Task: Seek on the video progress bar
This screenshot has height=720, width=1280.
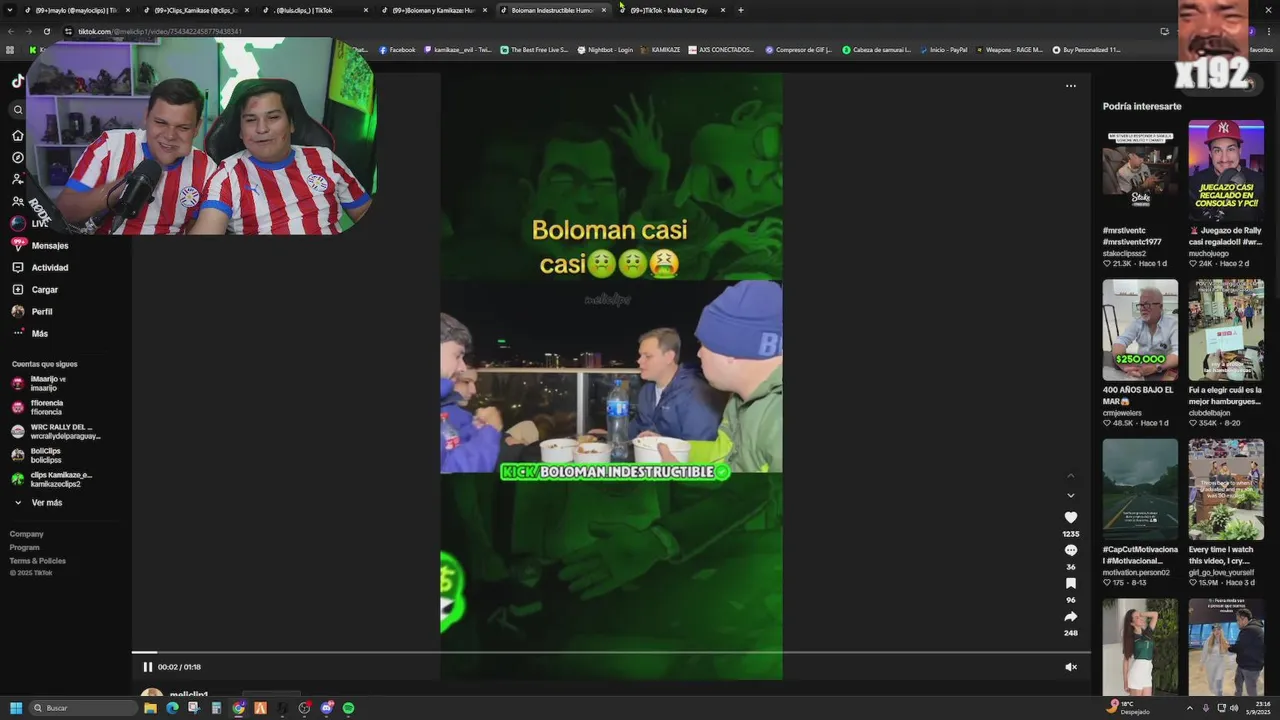Action: pos(611,653)
